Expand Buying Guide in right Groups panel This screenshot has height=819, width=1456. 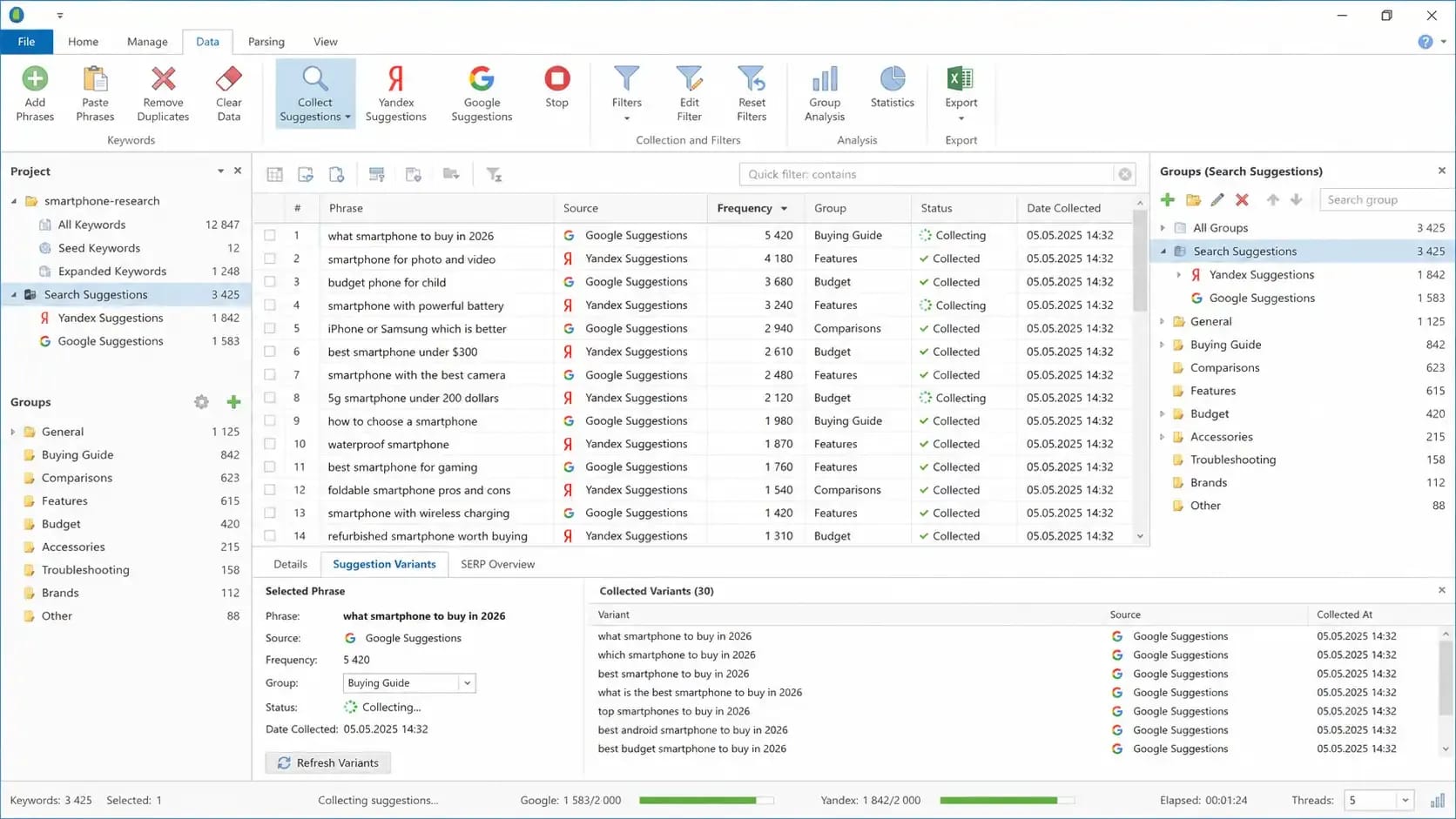coord(1163,345)
